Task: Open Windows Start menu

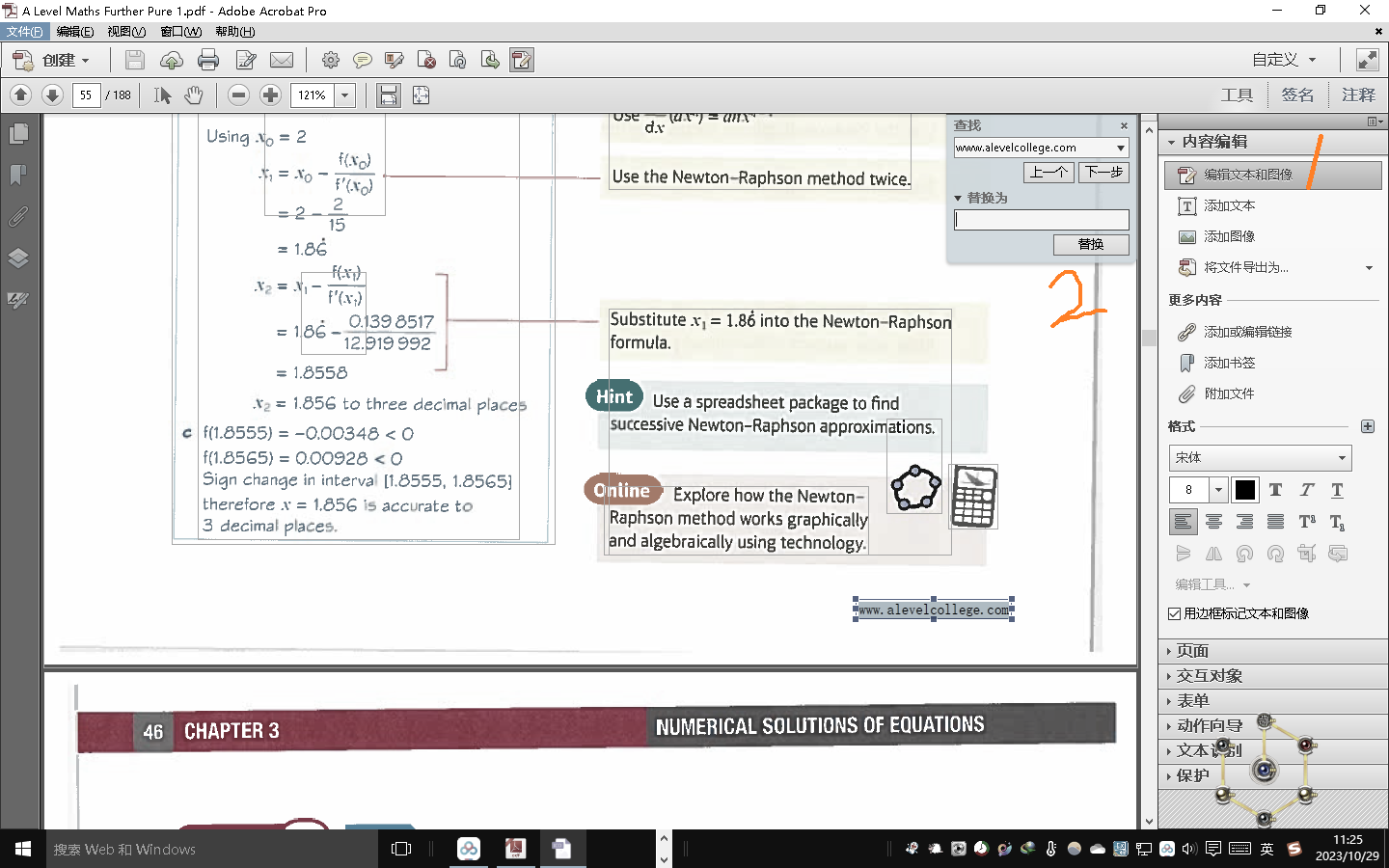Action: (23, 849)
